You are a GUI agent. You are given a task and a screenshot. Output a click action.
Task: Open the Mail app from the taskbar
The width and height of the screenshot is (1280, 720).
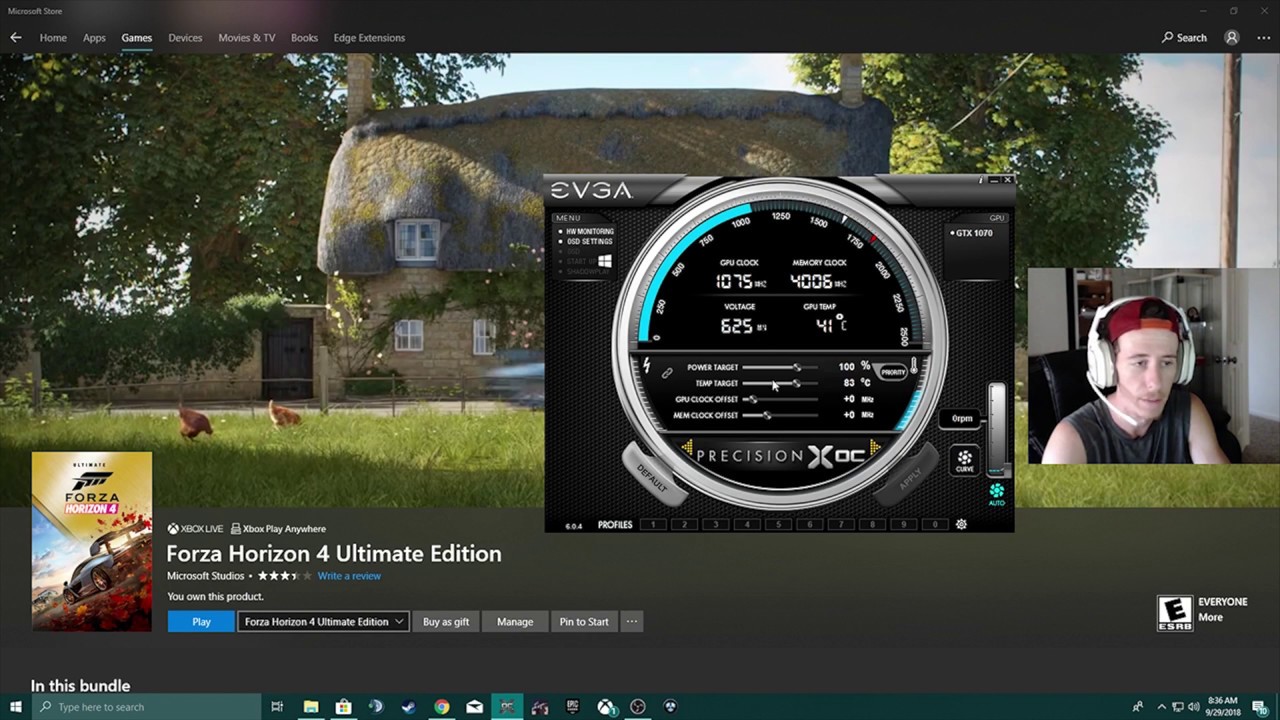474,707
